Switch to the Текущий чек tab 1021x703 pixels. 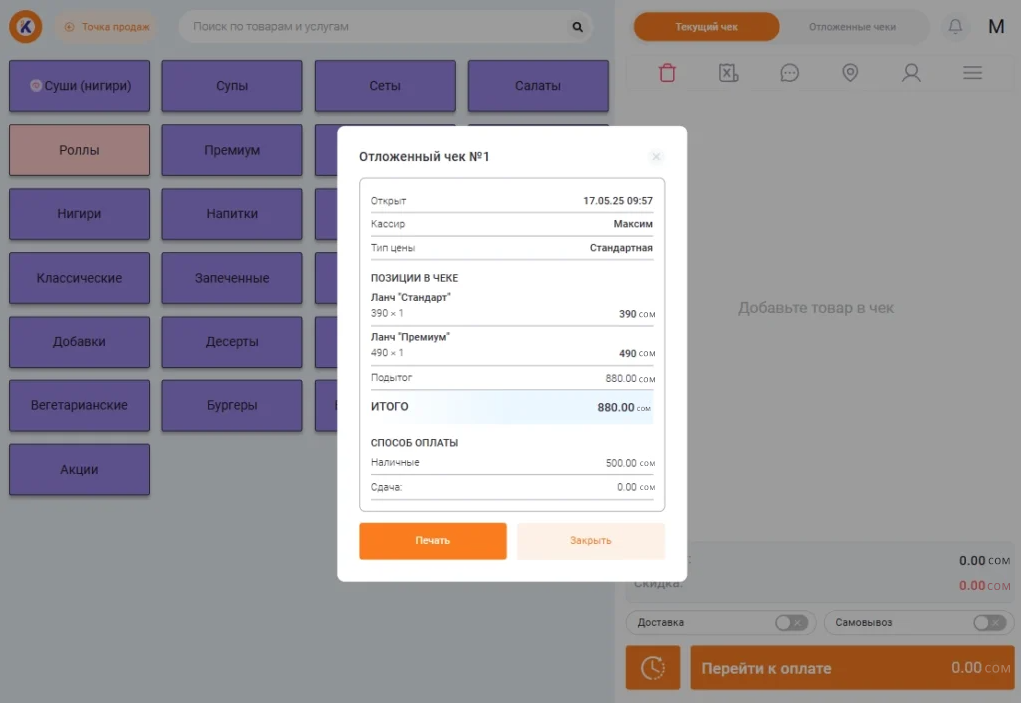pos(706,27)
